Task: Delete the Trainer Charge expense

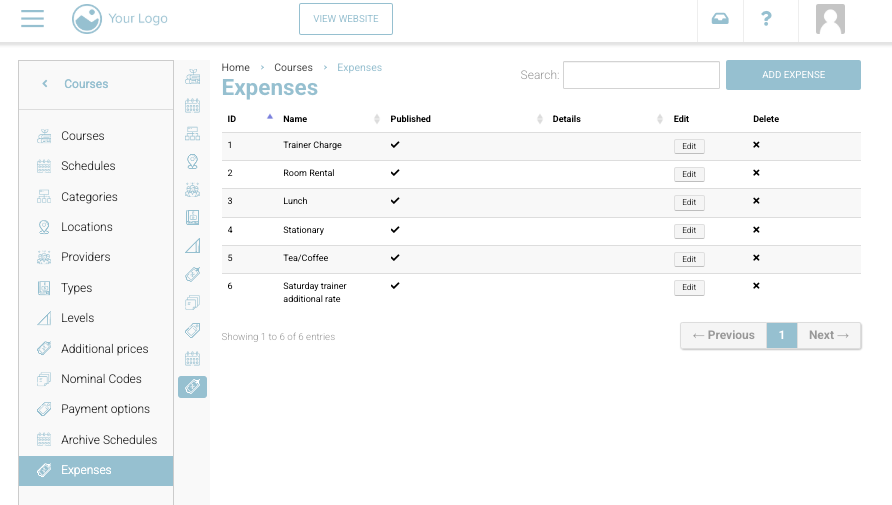Action: click(x=756, y=145)
